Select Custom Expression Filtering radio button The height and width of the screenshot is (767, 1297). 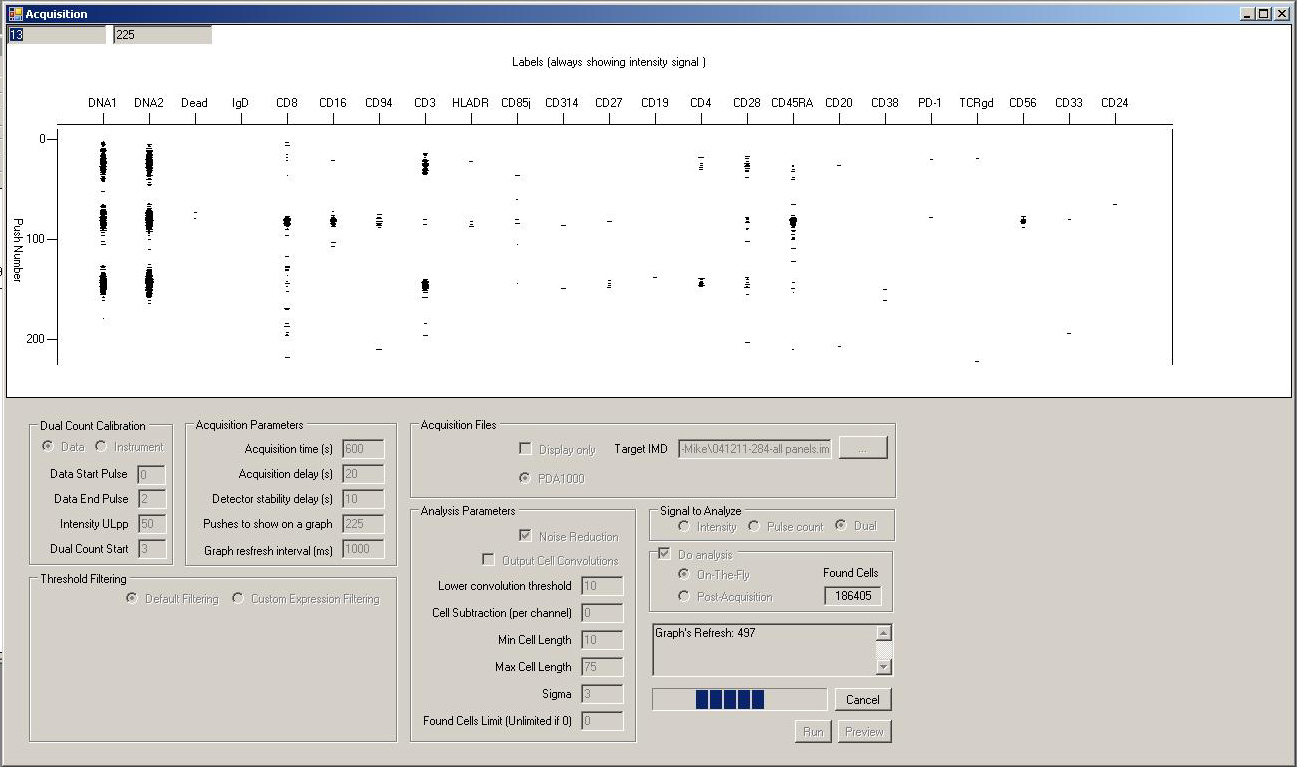click(x=238, y=598)
